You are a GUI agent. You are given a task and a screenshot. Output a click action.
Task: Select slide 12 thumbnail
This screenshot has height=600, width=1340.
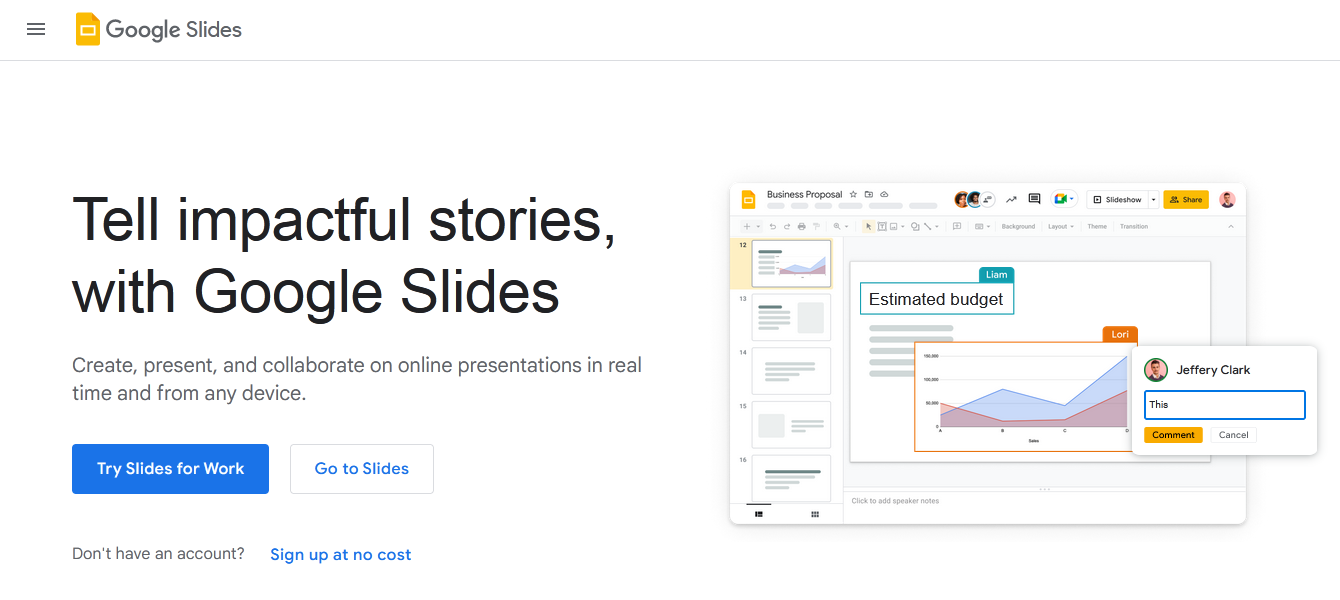tap(791, 264)
